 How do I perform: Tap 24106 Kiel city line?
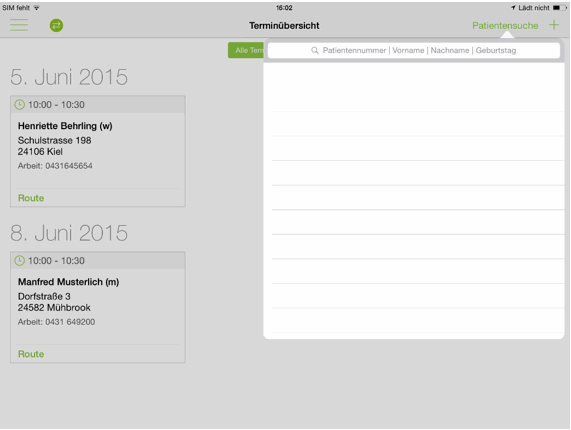(40, 151)
